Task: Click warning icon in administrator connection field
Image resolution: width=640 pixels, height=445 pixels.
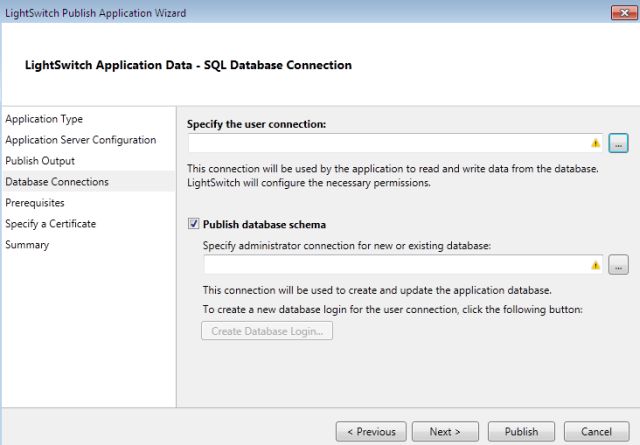Action: click(x=596, y=265)
